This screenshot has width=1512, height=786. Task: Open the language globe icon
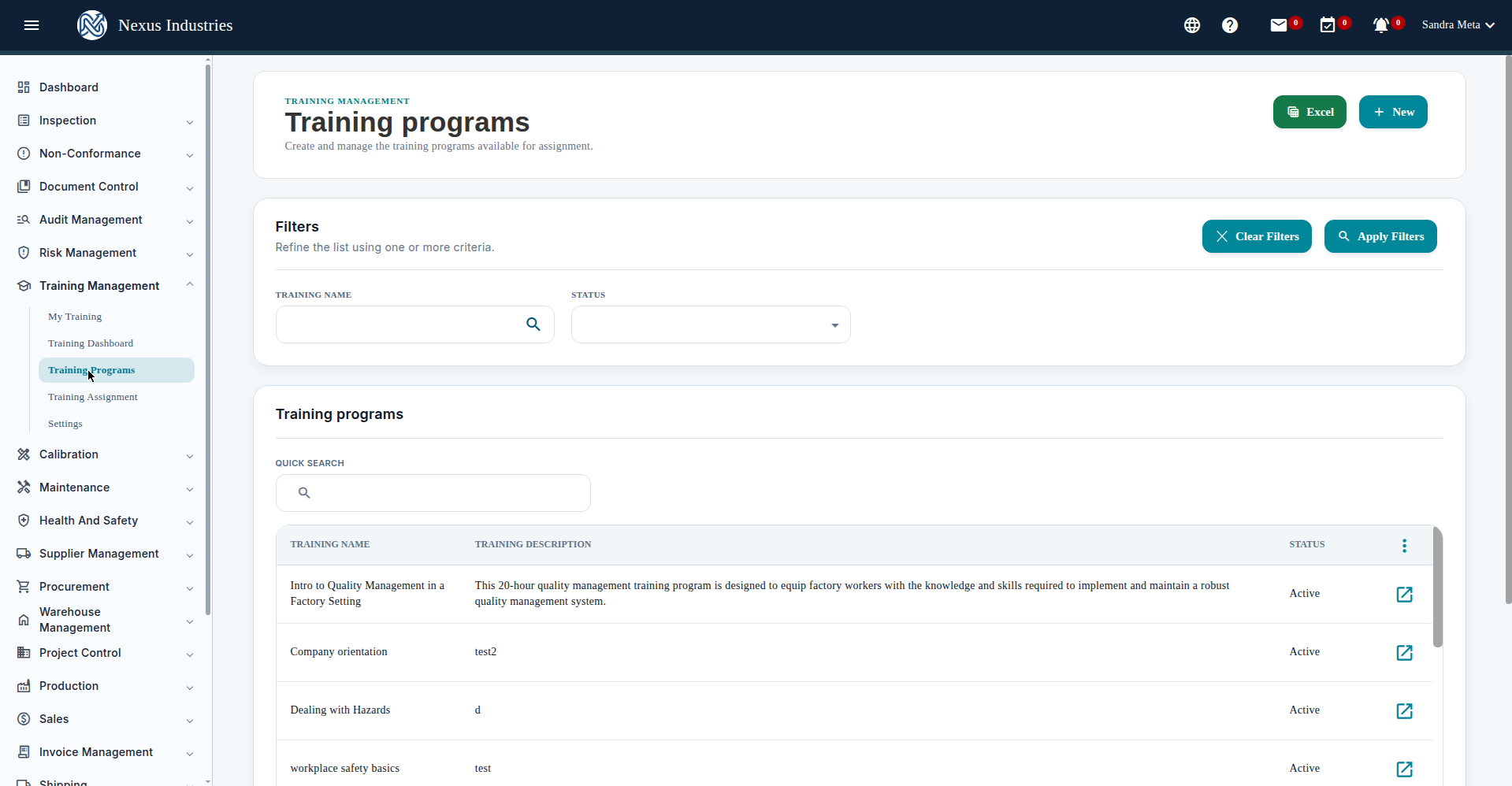click(1192, 25)
